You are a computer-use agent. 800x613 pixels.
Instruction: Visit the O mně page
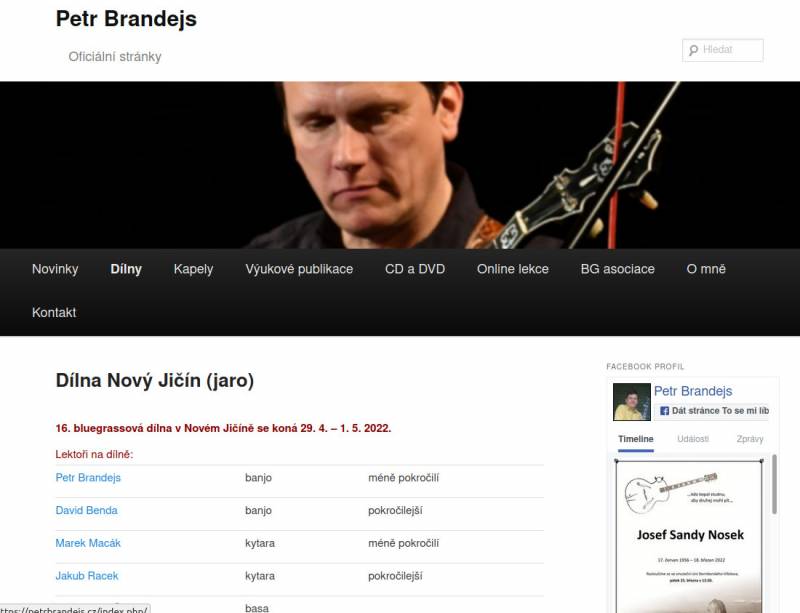(x=706, y=269)
